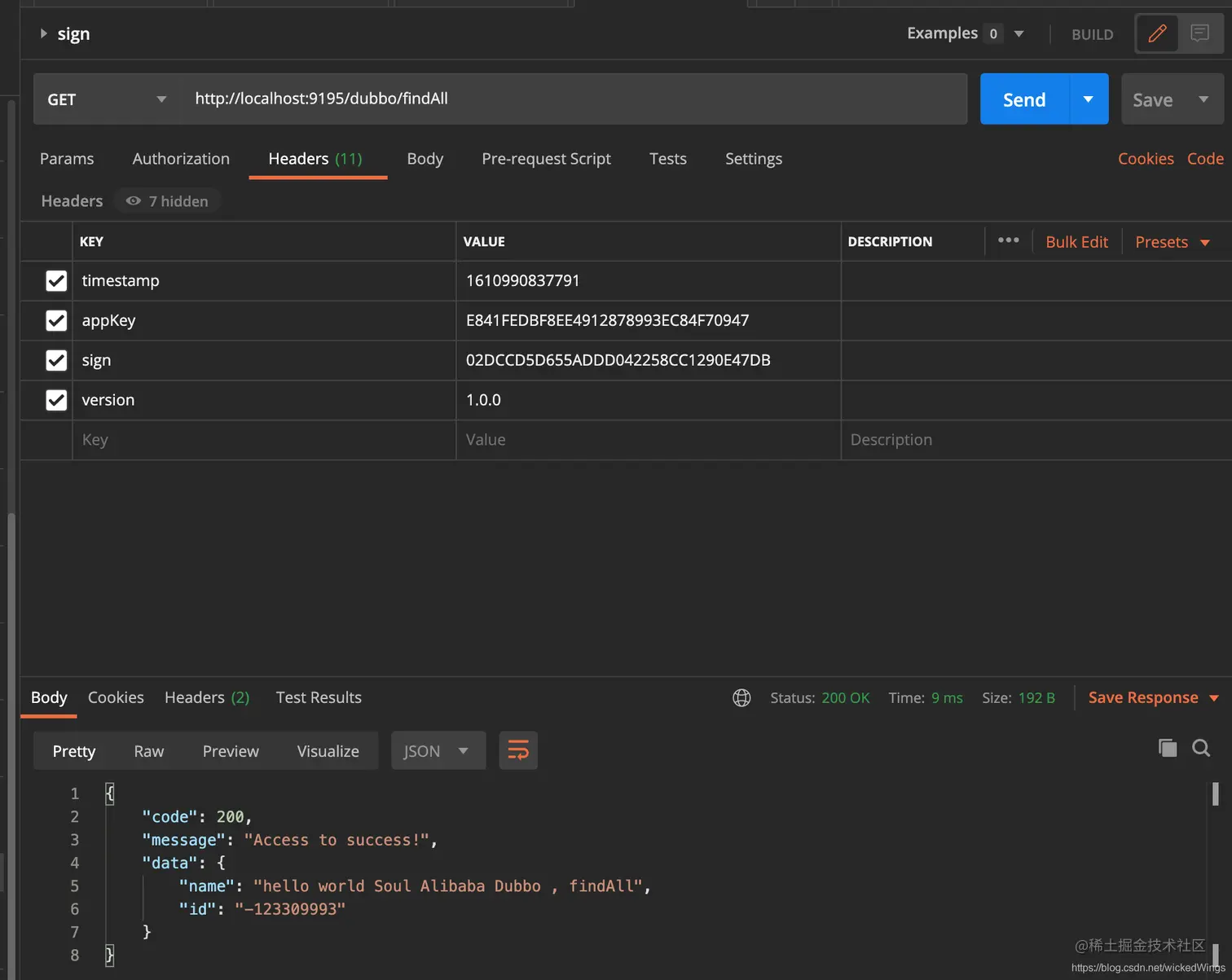Click the three-dots header options icon
Screen dimensions: 1232x980
coord(1009,240)
